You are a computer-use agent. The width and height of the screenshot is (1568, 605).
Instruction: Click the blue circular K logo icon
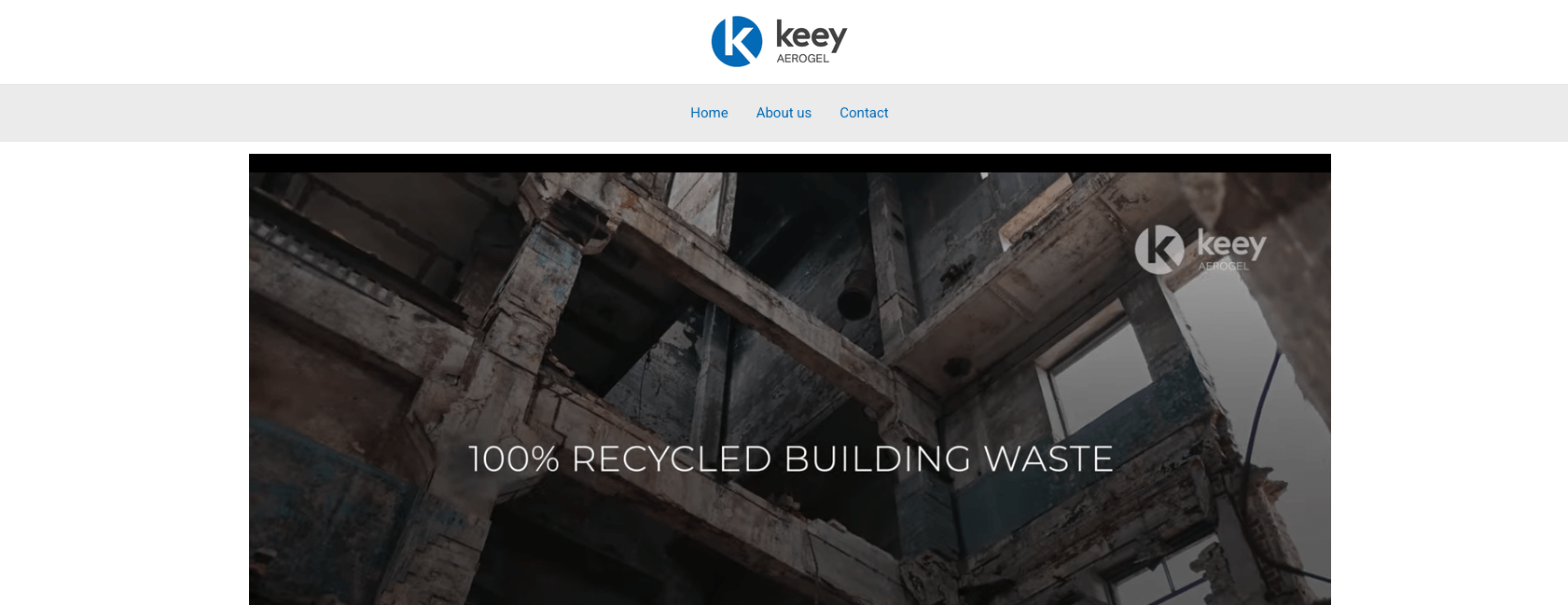(x=737, y=41)
